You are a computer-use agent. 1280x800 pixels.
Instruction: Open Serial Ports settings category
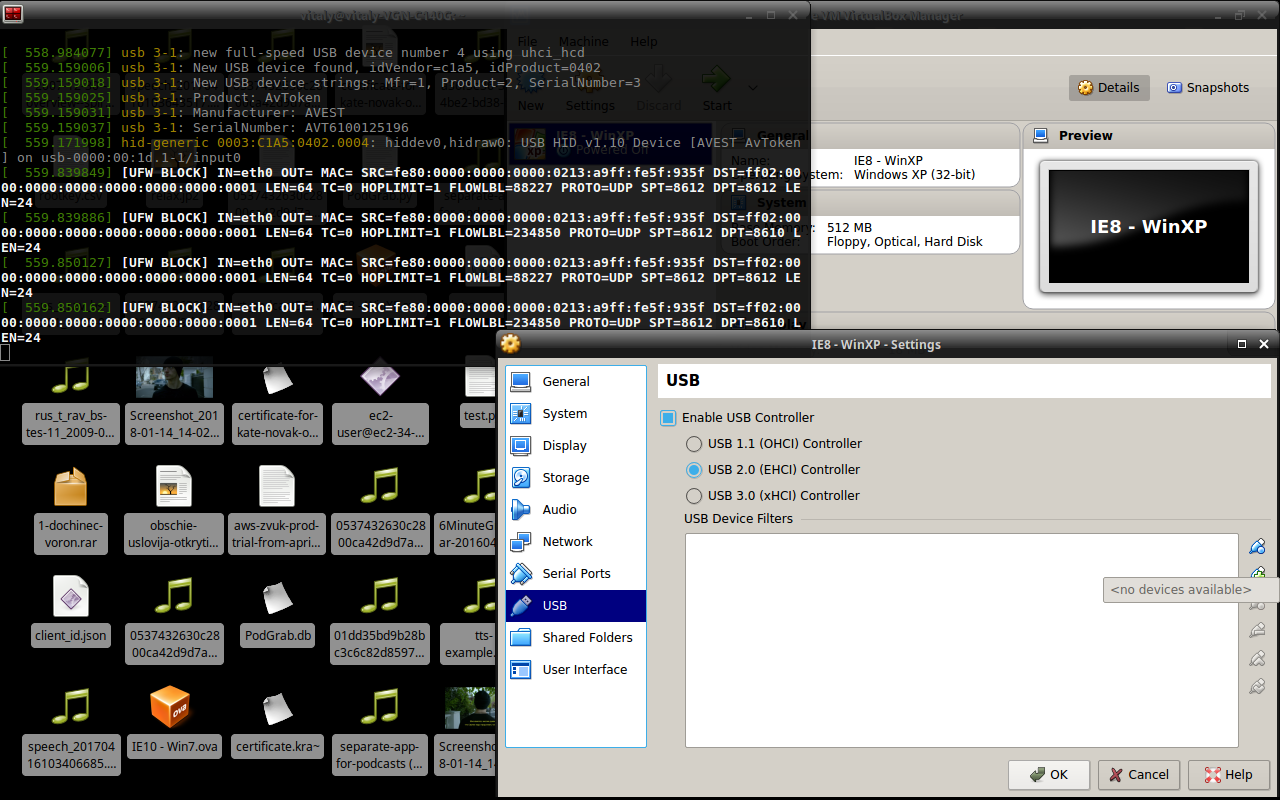click(x=576, y=573)
